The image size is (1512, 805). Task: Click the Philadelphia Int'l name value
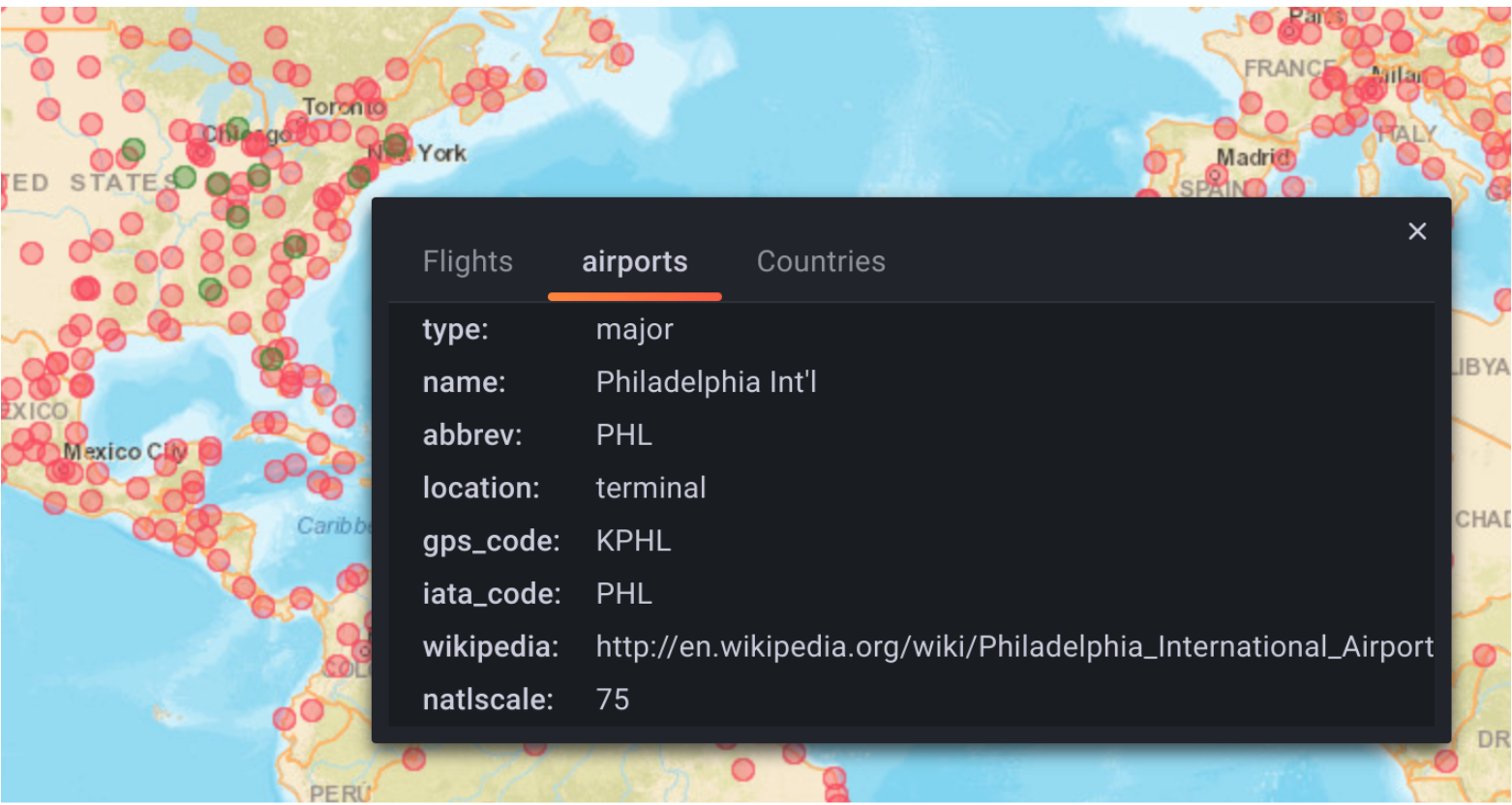point(706,382)
